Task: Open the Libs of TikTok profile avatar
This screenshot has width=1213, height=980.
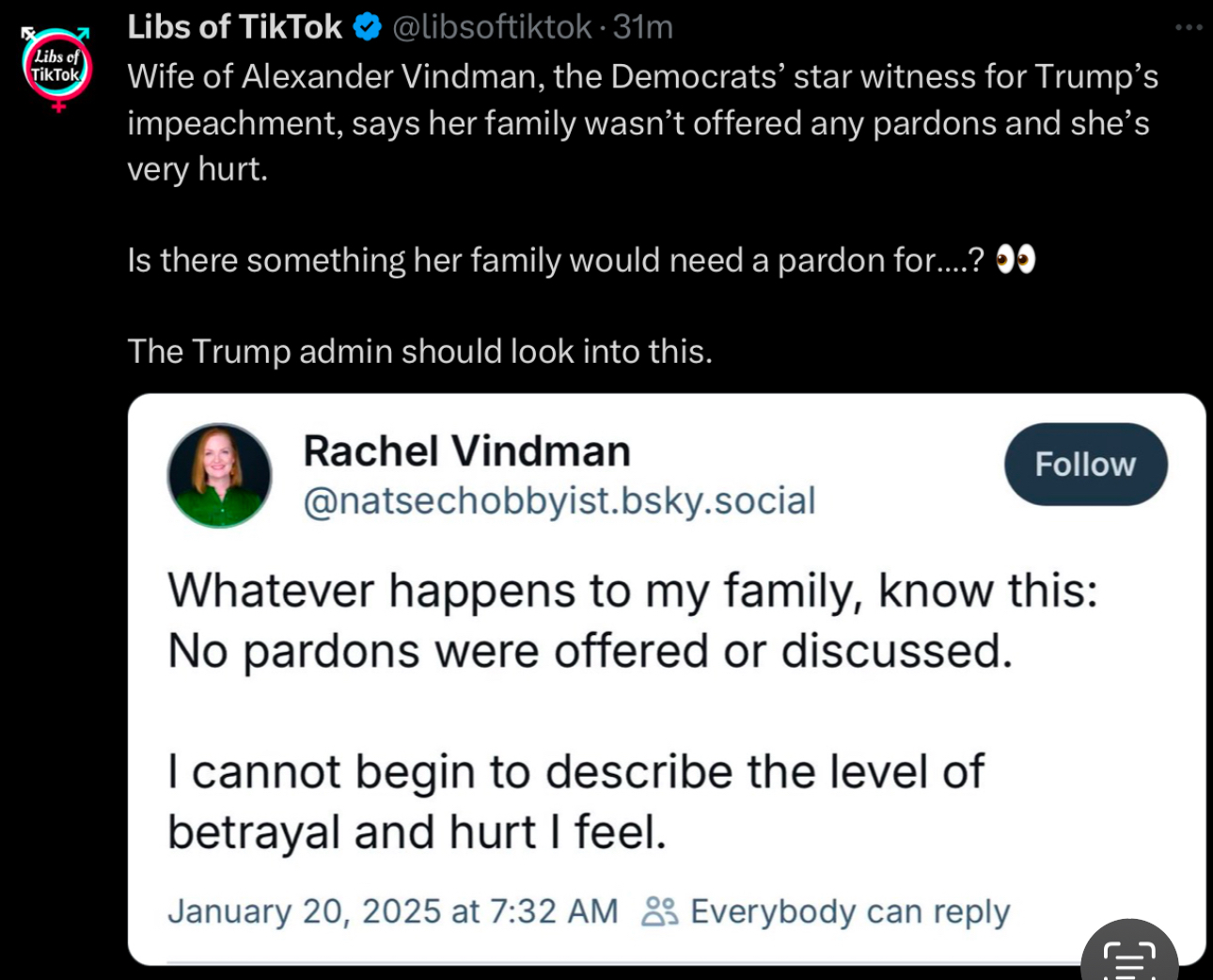Action: [x=56, y=66]
